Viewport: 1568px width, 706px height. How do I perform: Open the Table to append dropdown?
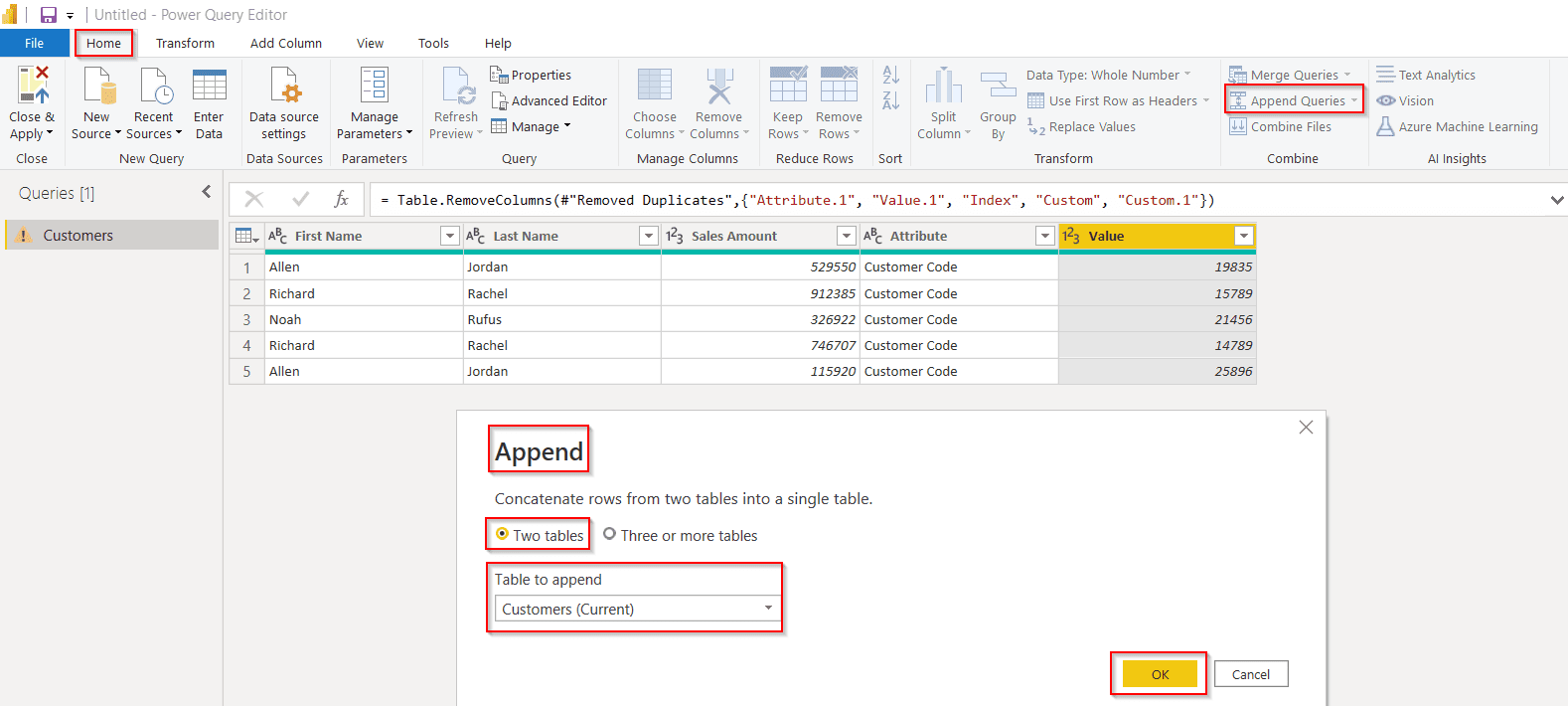tap(637, 609)
